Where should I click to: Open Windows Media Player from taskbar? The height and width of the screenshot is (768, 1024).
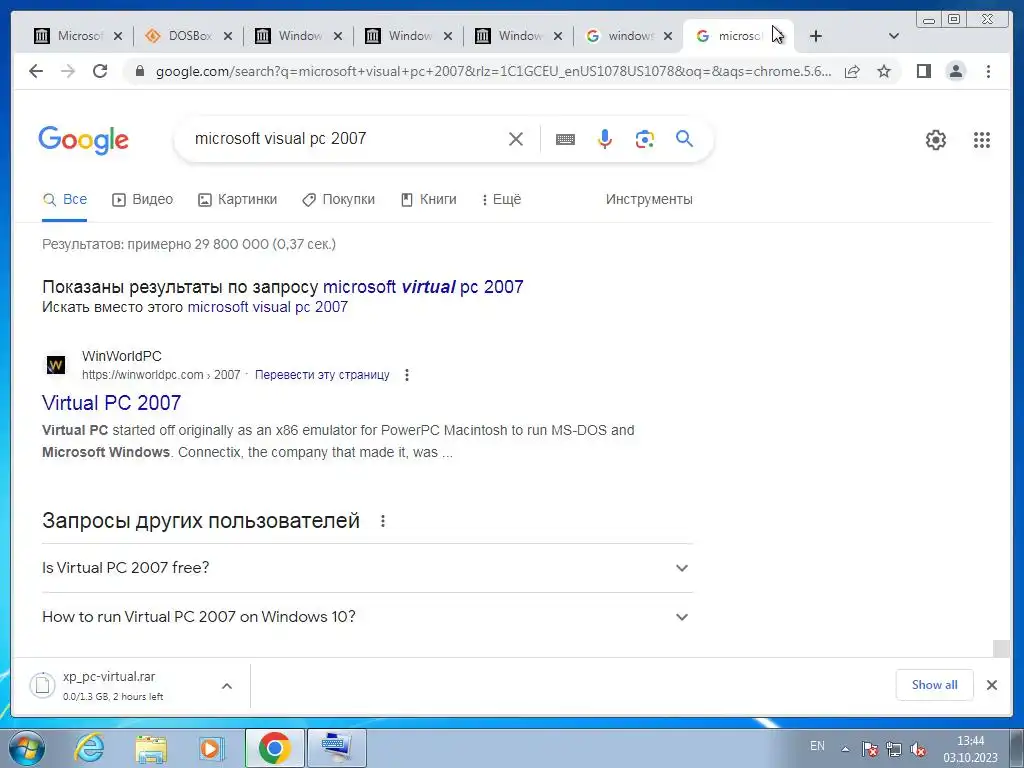pos(211,748)
